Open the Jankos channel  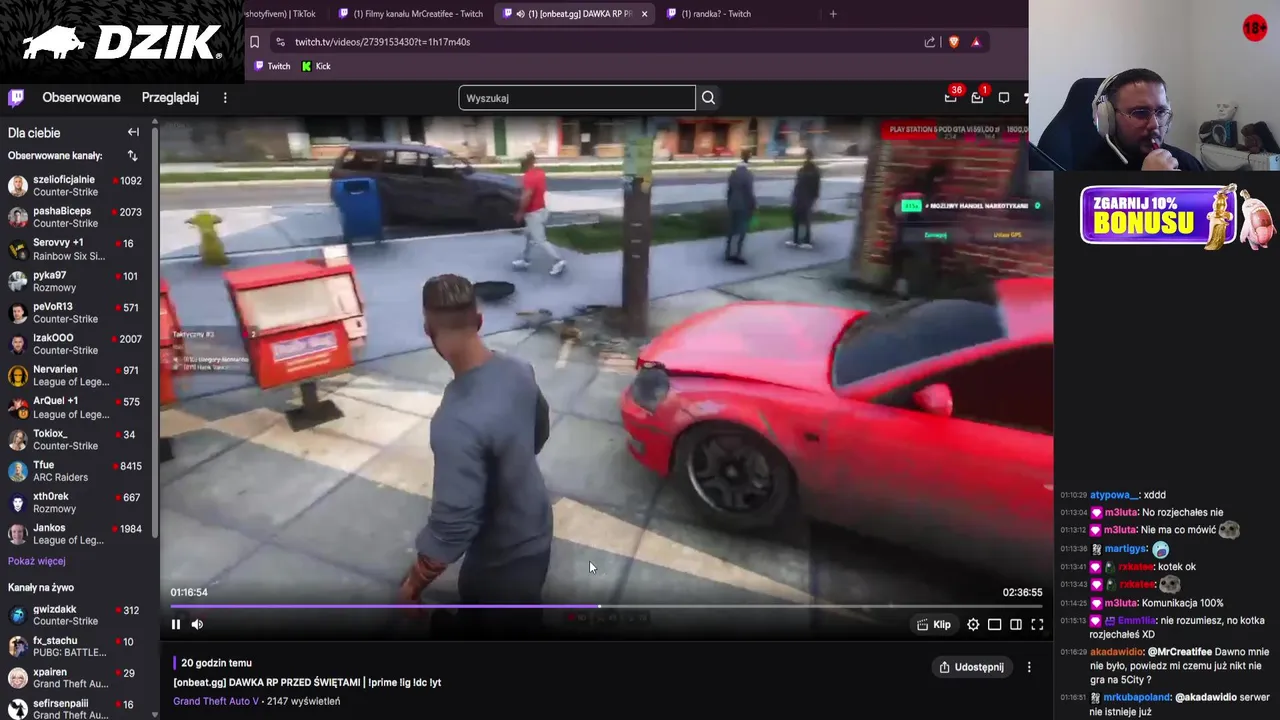76,534
